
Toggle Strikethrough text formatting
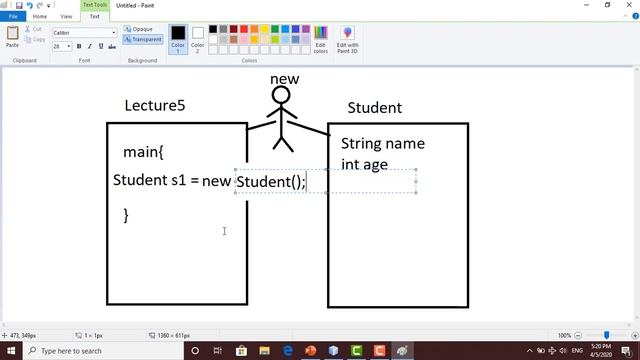[x=112, y=47]
